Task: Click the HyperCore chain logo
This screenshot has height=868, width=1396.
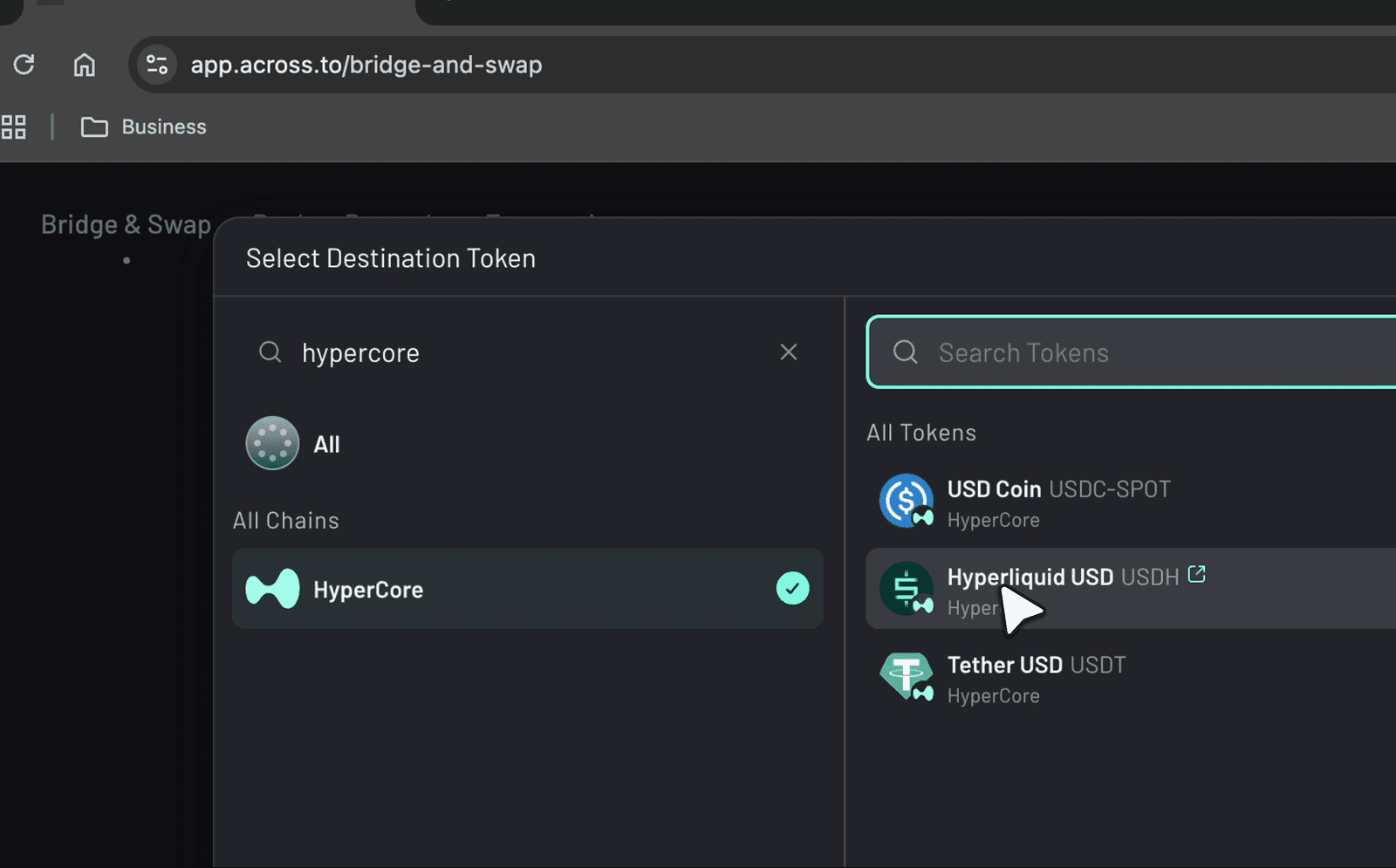Action: pyautogui.click(x=273, y=589)
